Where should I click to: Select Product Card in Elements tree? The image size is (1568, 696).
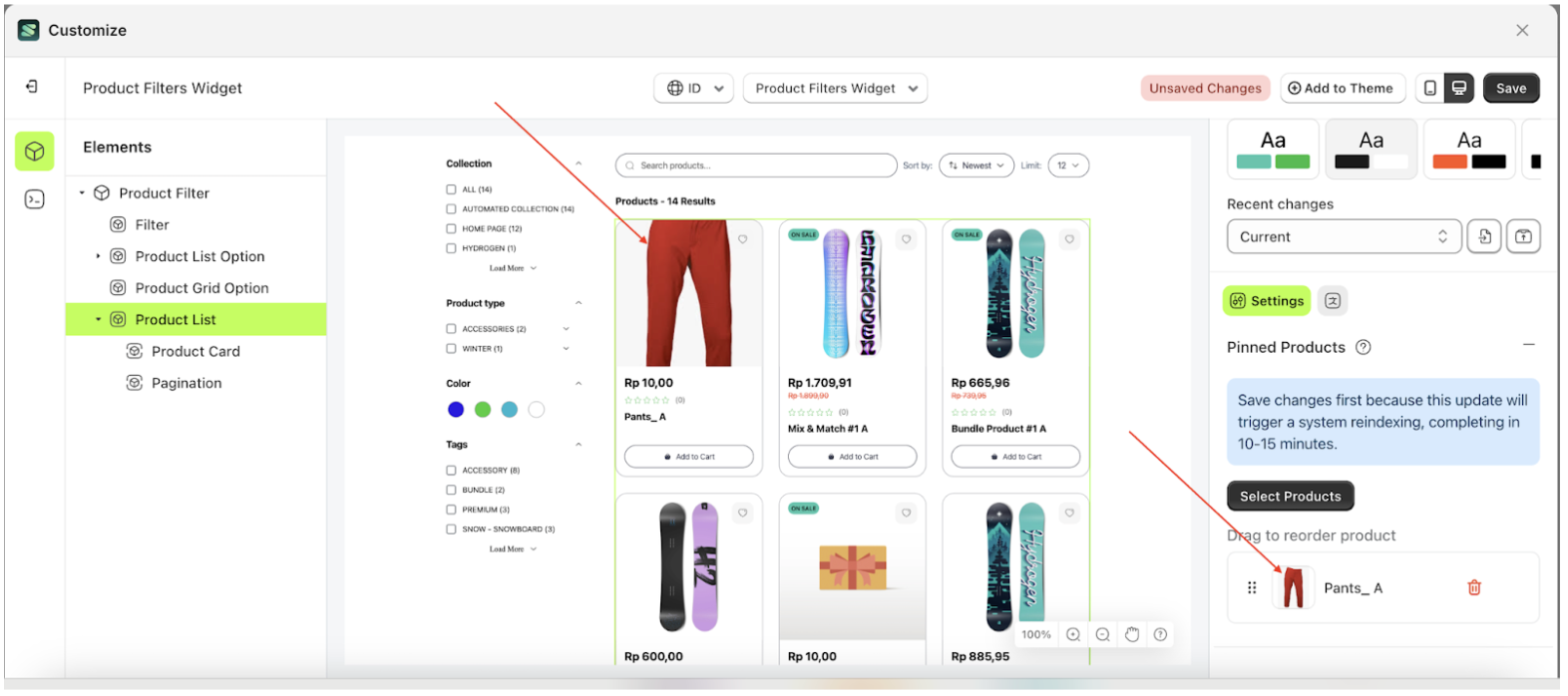click(196, 352)
